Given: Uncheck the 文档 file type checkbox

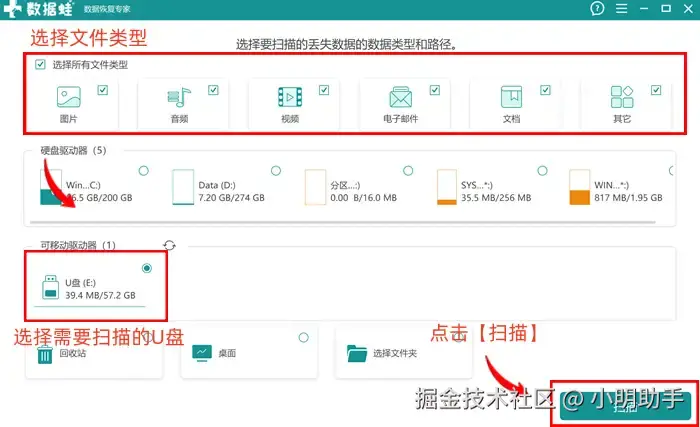Looking at the screenshot, I should point(546,90).
